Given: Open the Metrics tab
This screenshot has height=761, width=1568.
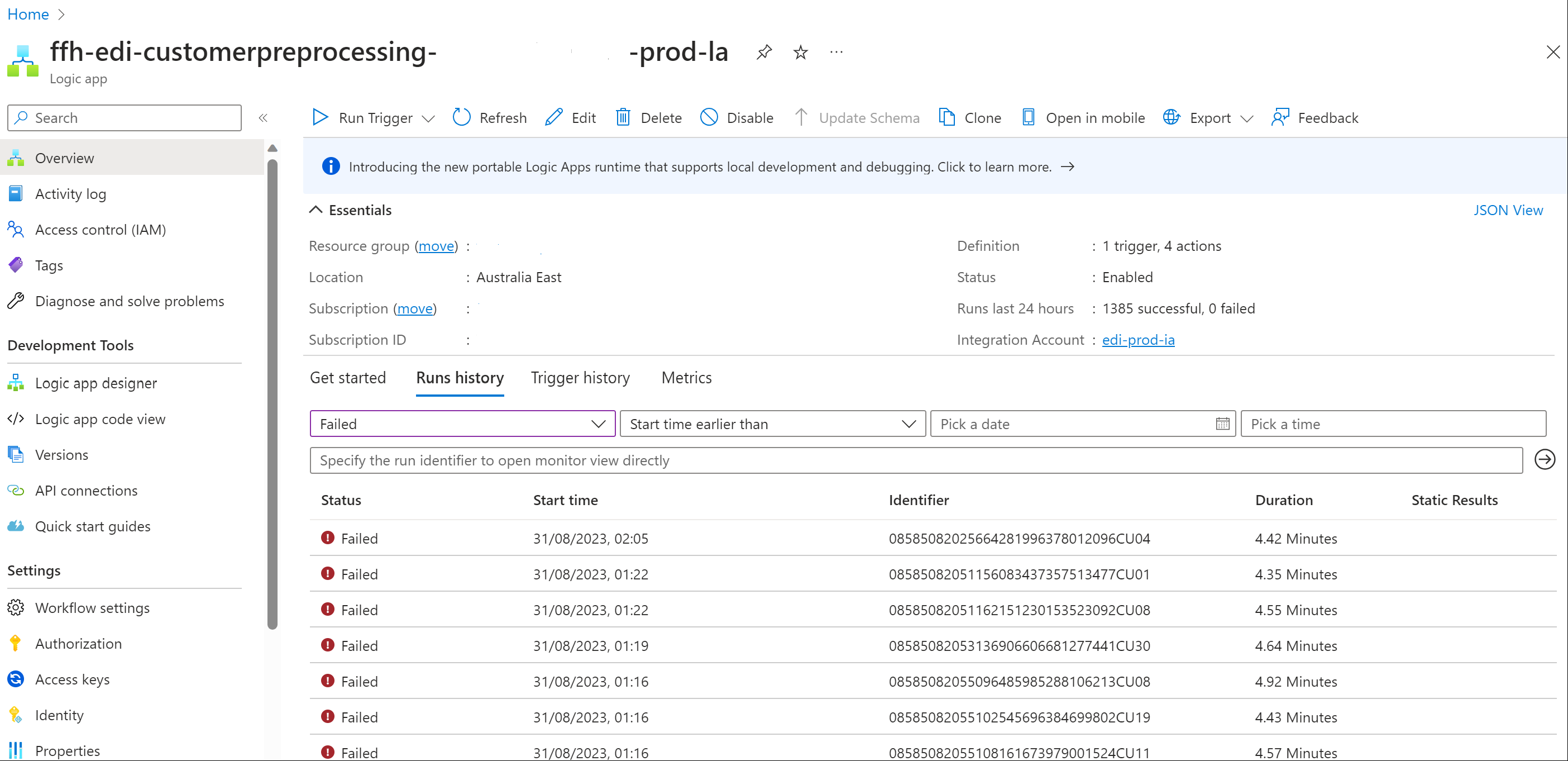Looking at the screenshot, I should click(x=686, y=378).
